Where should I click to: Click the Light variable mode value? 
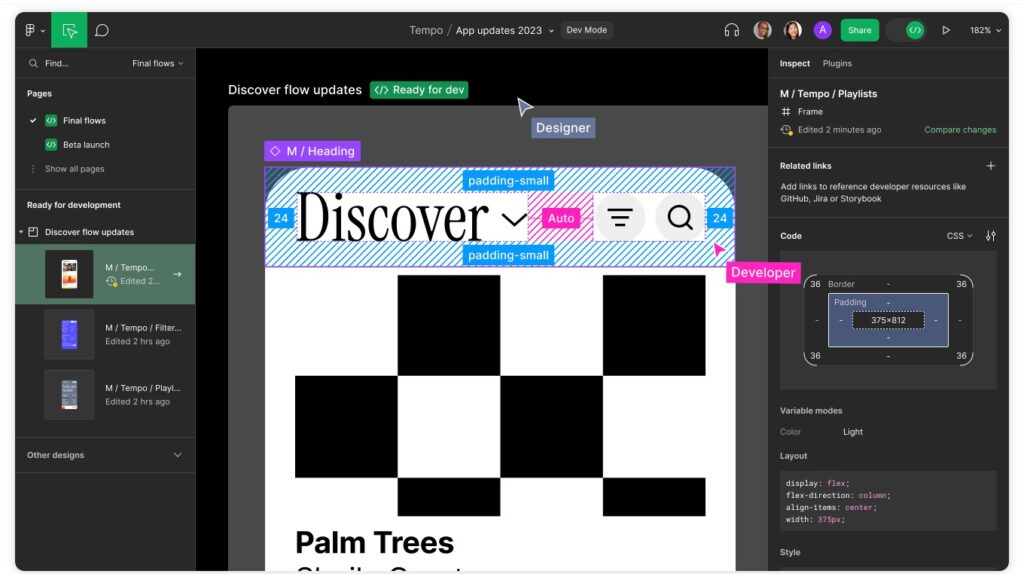coord(852,432)
